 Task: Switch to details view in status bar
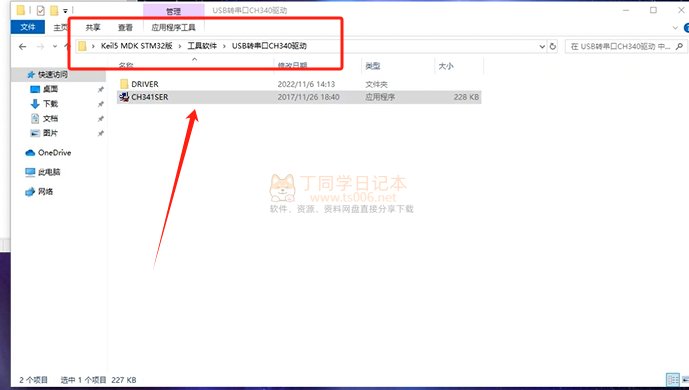point(673,379)
